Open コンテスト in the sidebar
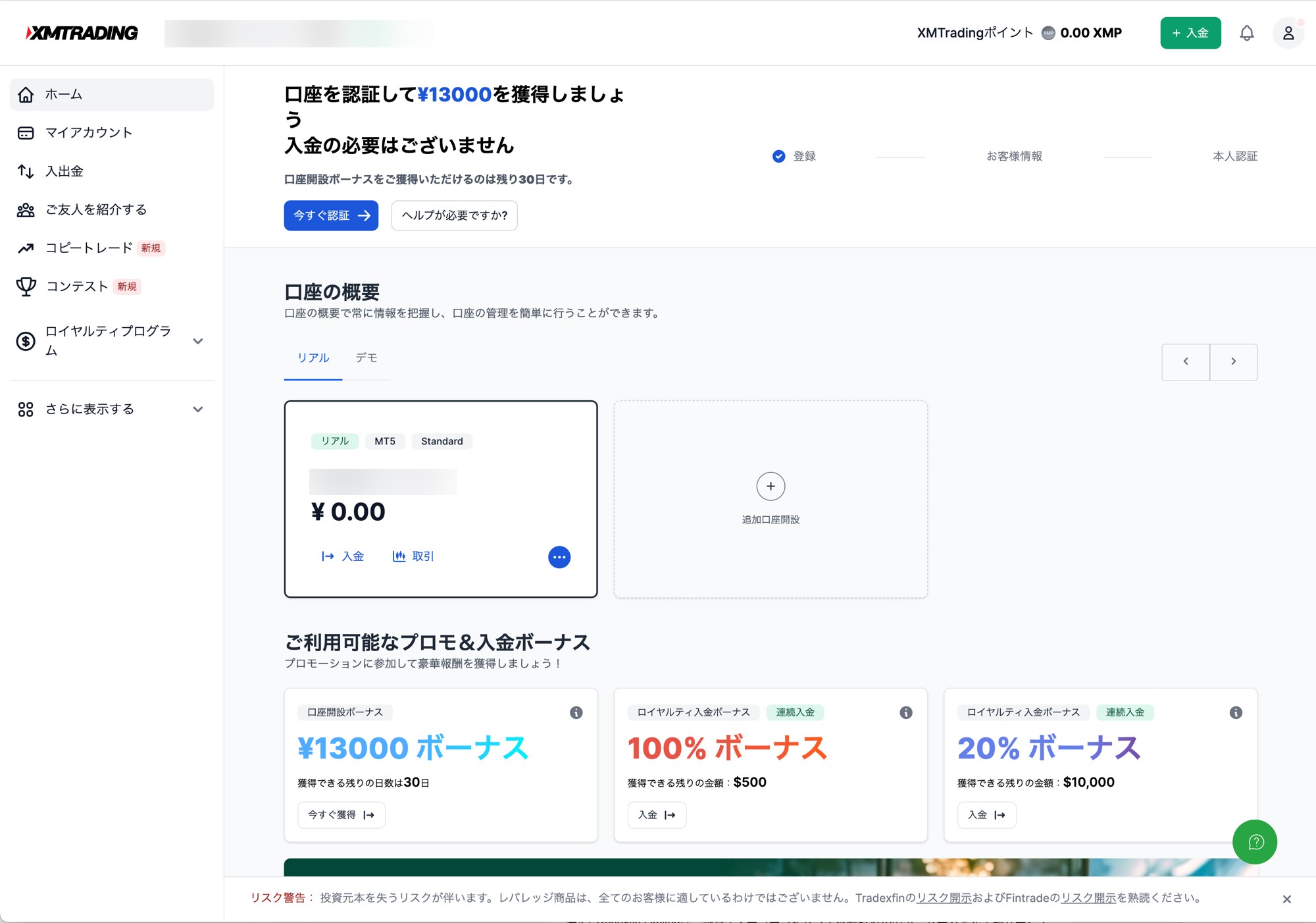Viewport: 1316px width, 923px height. coord(112,286)
